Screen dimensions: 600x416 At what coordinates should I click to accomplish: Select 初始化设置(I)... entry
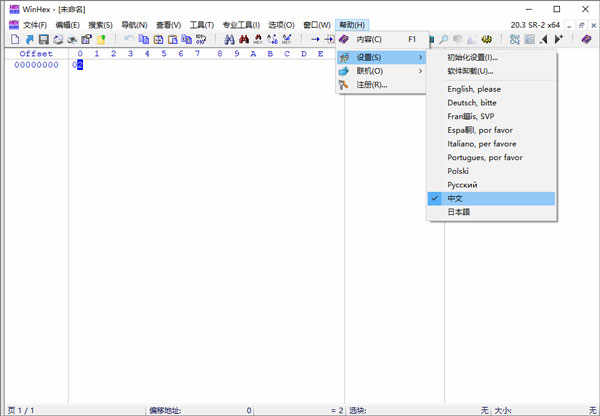point(491,57)
